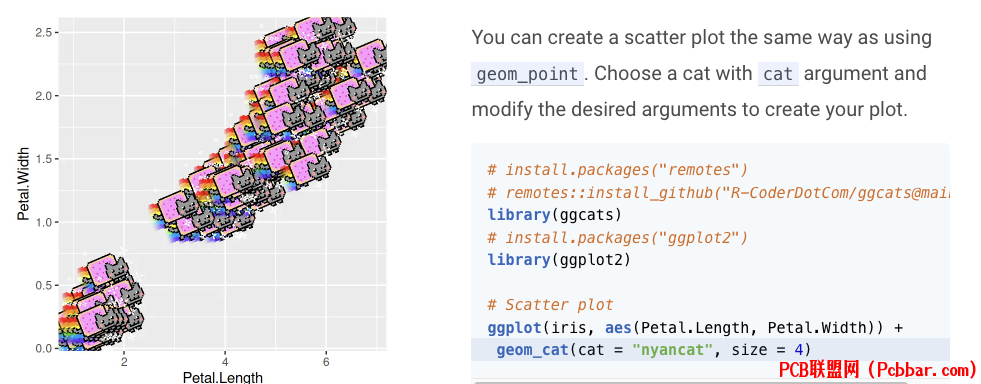Click the 2.5 y-axis tick label
Screen dimensions: 981x384
point(42,32)
